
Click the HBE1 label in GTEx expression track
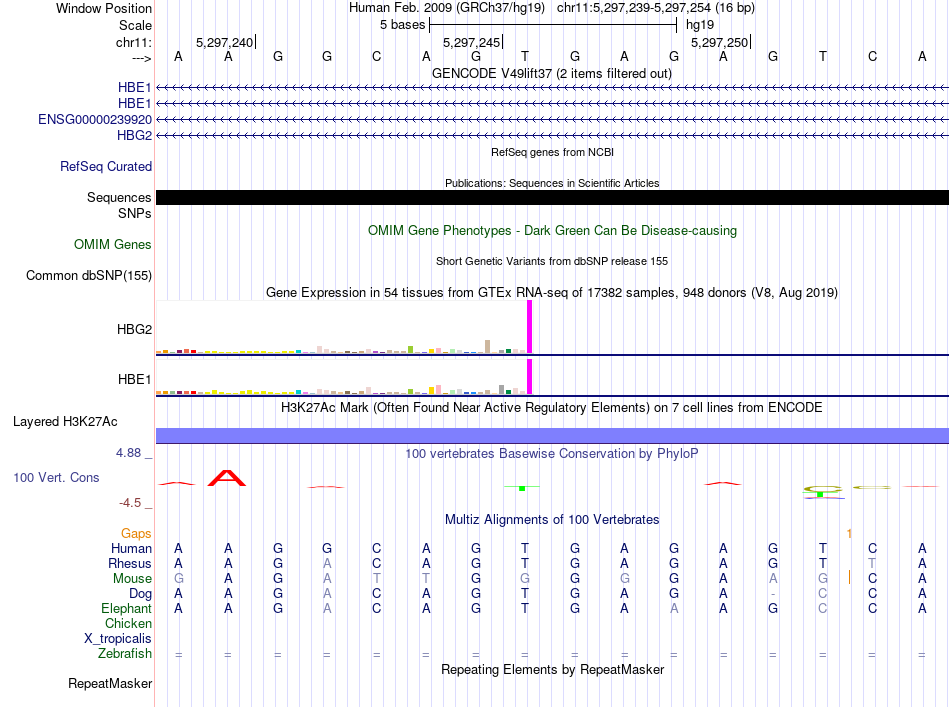135,379
